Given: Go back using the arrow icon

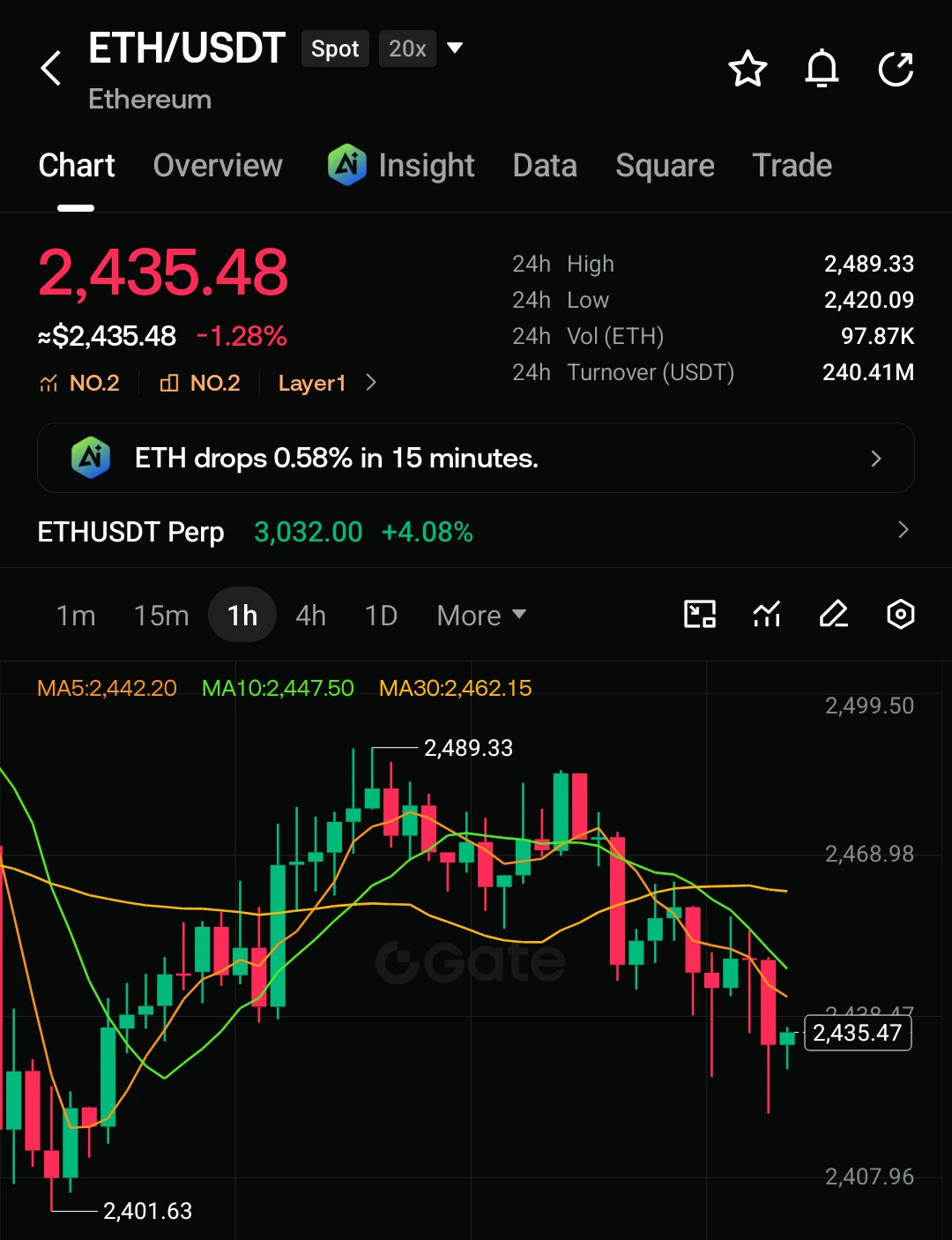Looking at the screenshot, I should click(51, 68).
